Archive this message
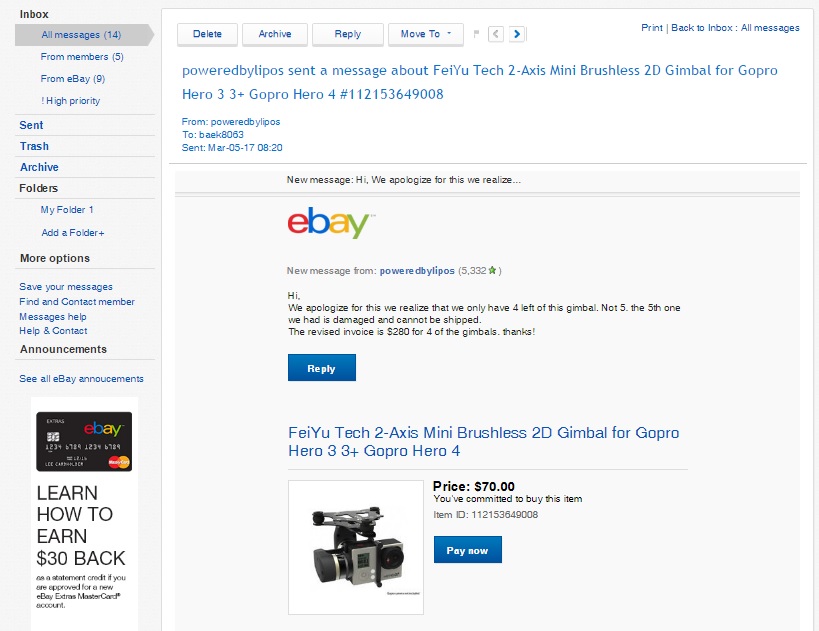Viewport: 819px width, 631px height. point(275,34)
